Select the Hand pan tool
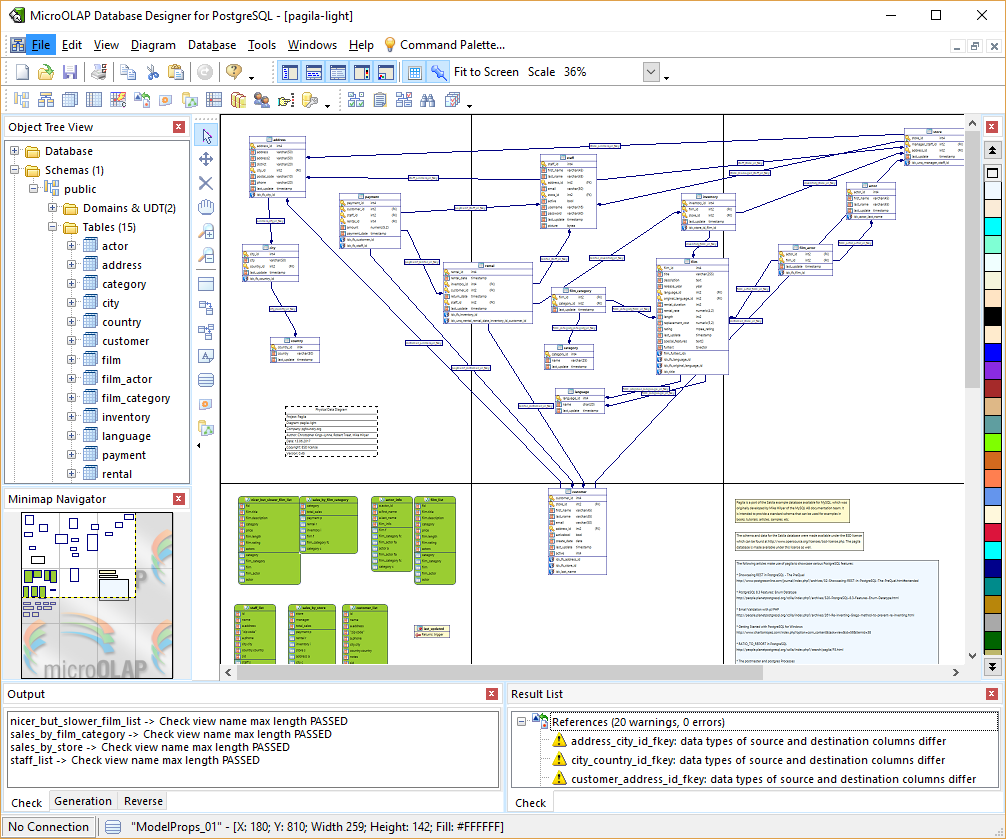This screenshot has width=1006, height=839. pos(206,207)
